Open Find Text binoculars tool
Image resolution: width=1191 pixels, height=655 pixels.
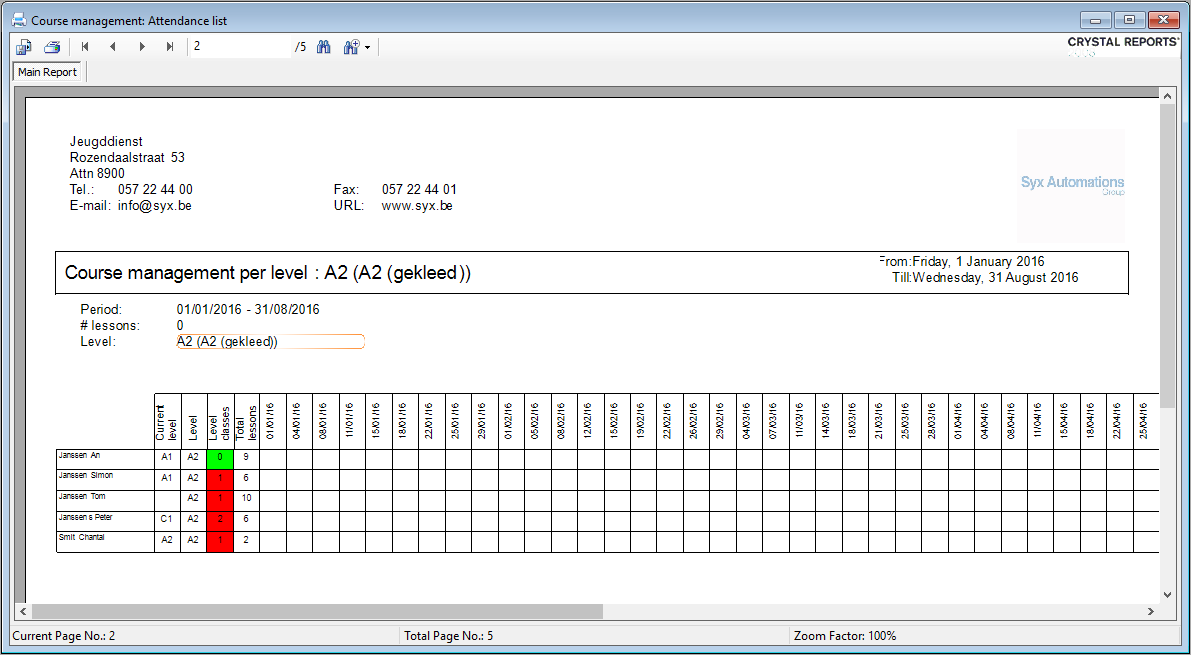tap(324, 47)
